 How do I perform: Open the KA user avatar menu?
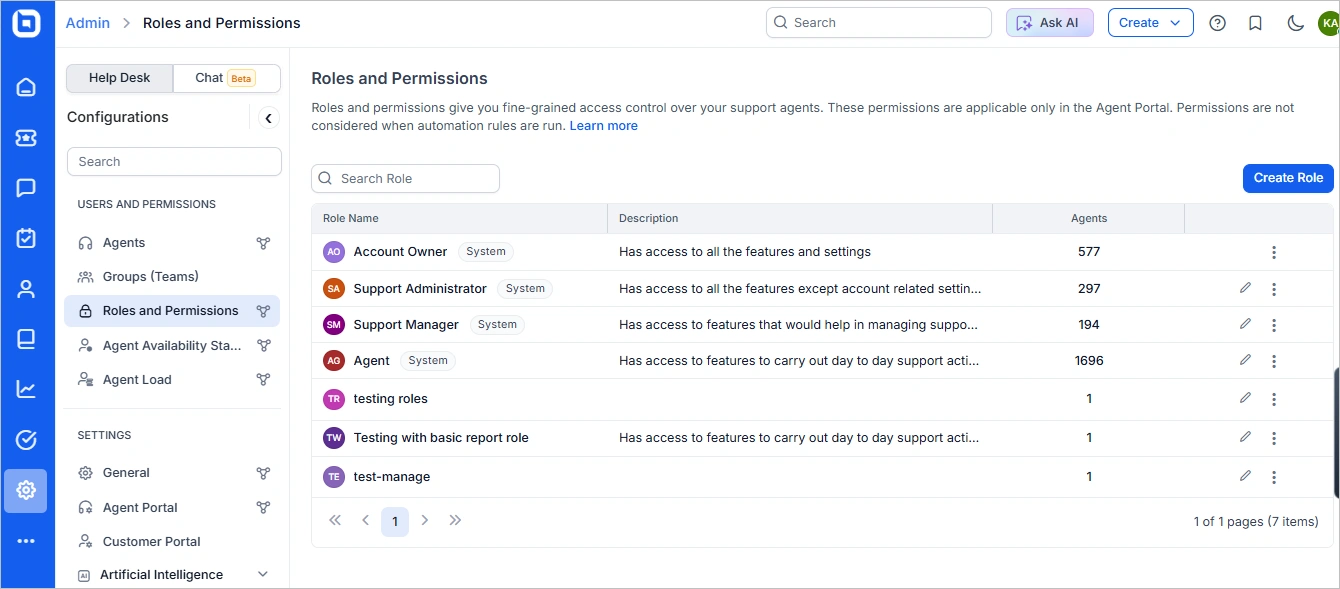click(x=1329, y=23)
